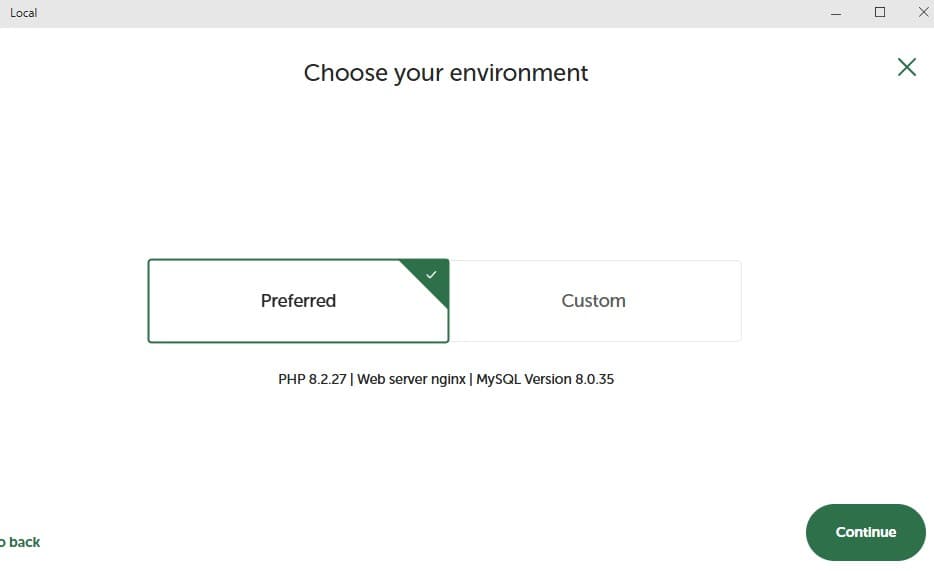Click the "Web server nginx" text
The width and height of the screenshot is (934, 571).
pos(411,380)
